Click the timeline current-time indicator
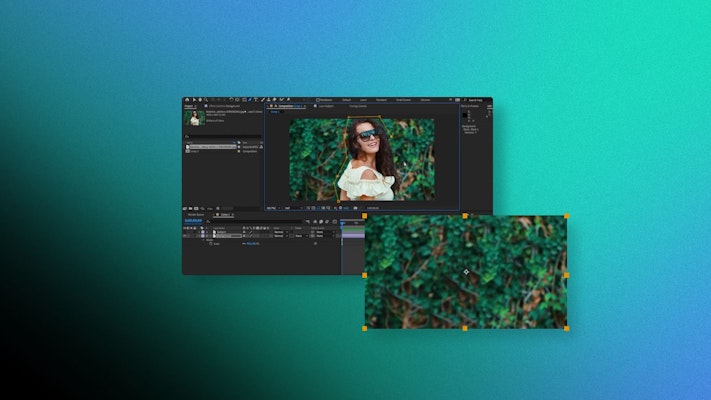Screen dimensions: 711x400 (x=341, y=222)
